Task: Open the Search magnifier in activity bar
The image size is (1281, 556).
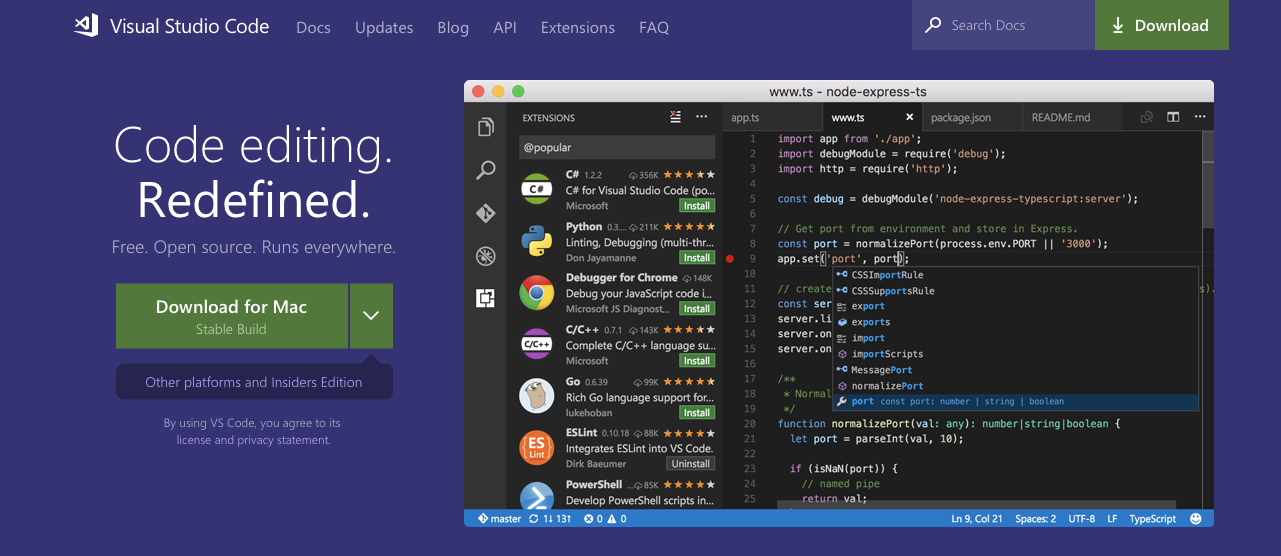Action: 486,170
